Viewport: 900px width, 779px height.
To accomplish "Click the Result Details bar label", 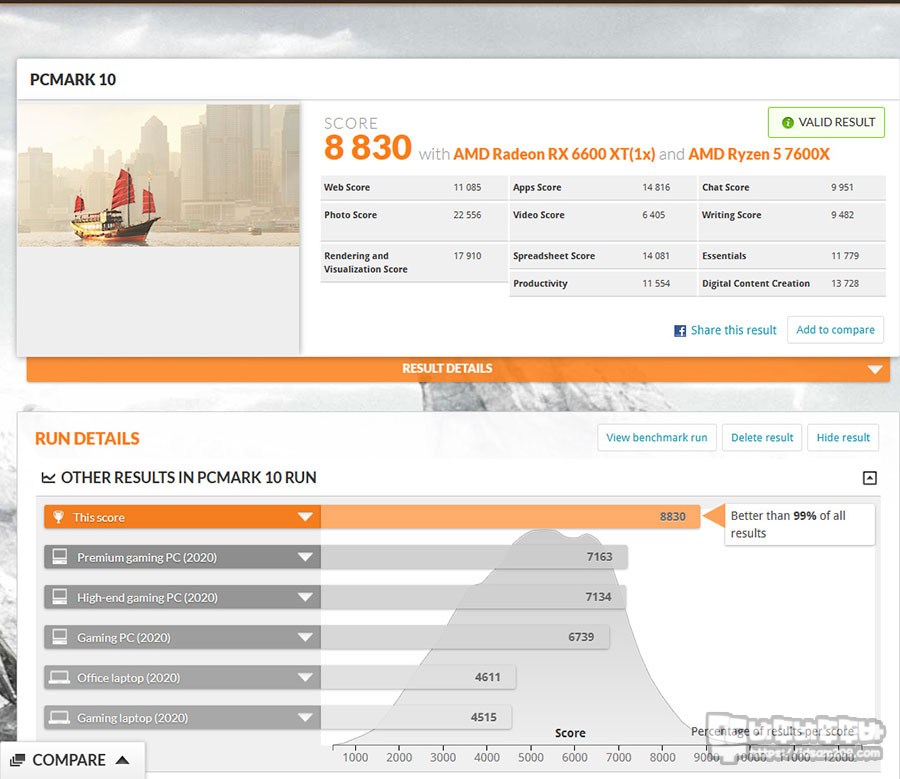I will [x=447, y=369].
